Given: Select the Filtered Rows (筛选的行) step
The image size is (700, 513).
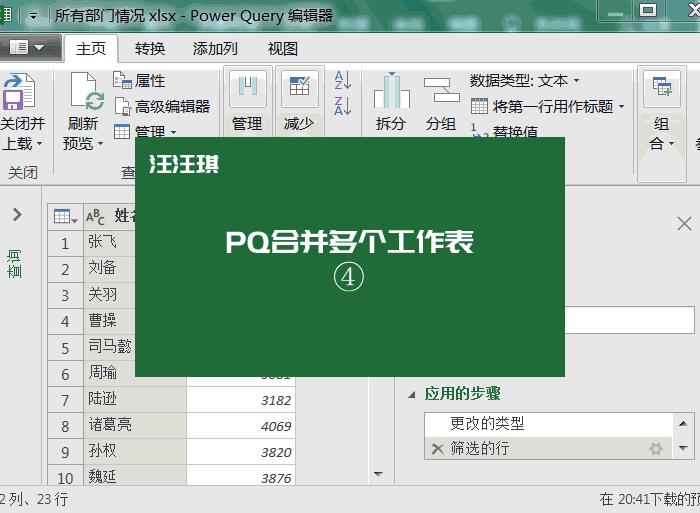Looking at the screenshot, I should click(x=548, y=448).
